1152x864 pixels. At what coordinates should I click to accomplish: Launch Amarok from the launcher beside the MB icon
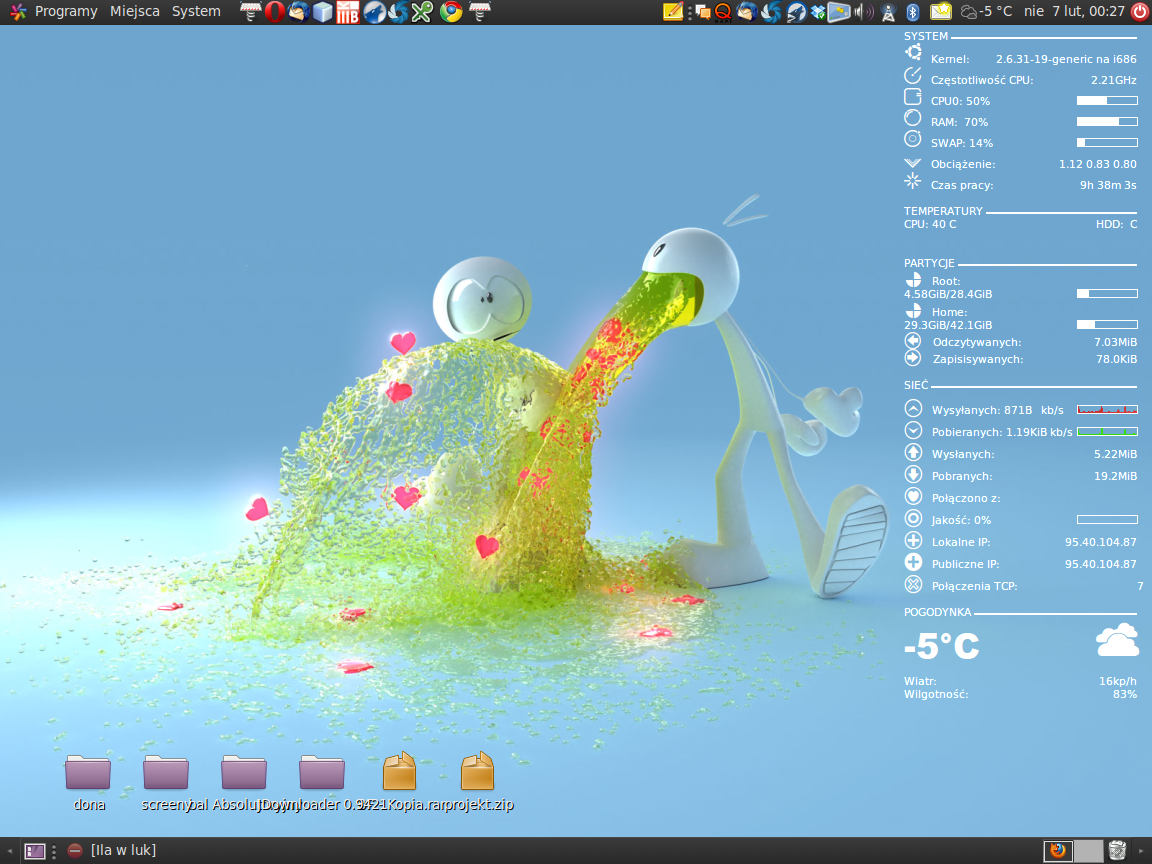click(x=374, y=12)
